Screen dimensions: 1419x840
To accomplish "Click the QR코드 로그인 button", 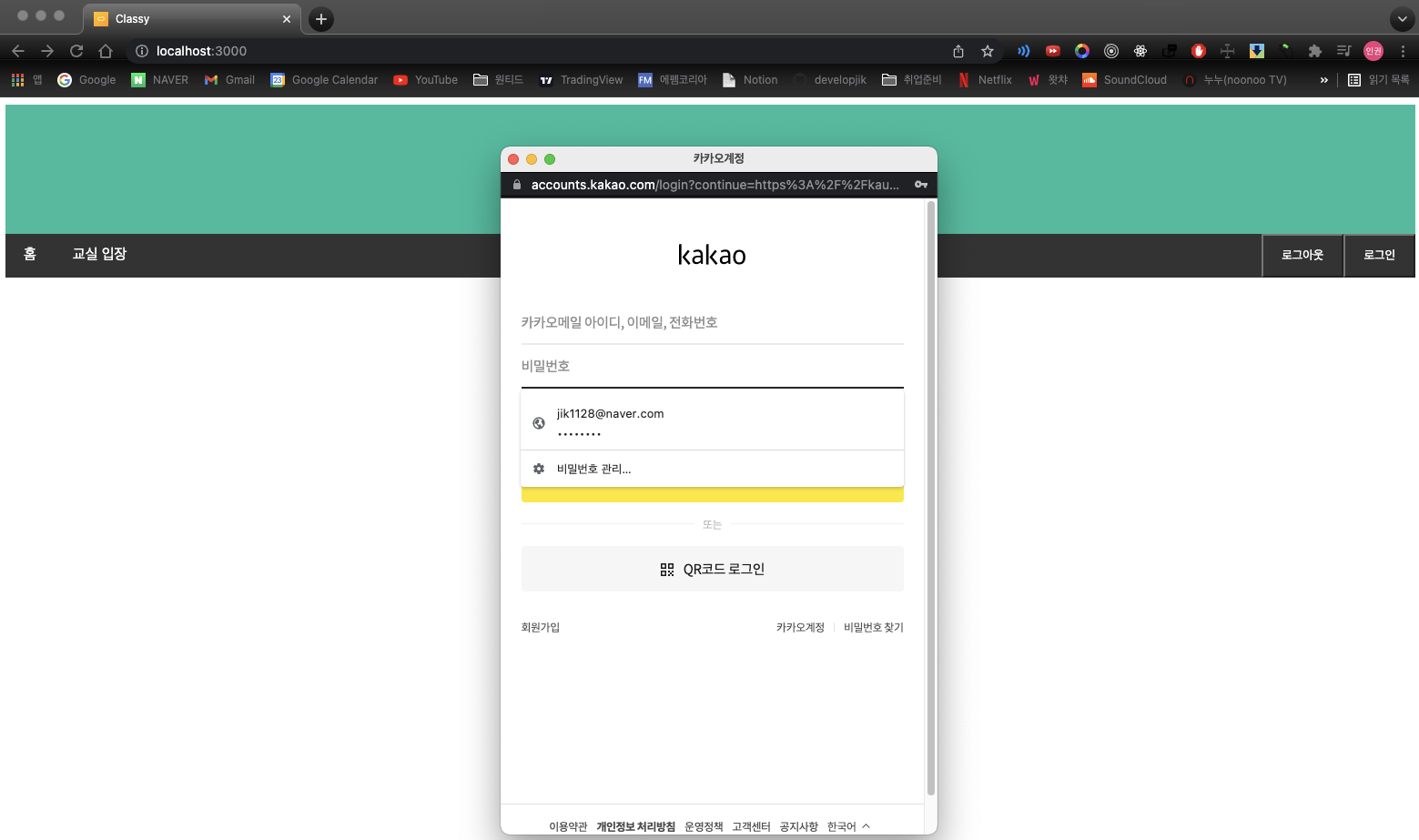I will pos(712,569).
